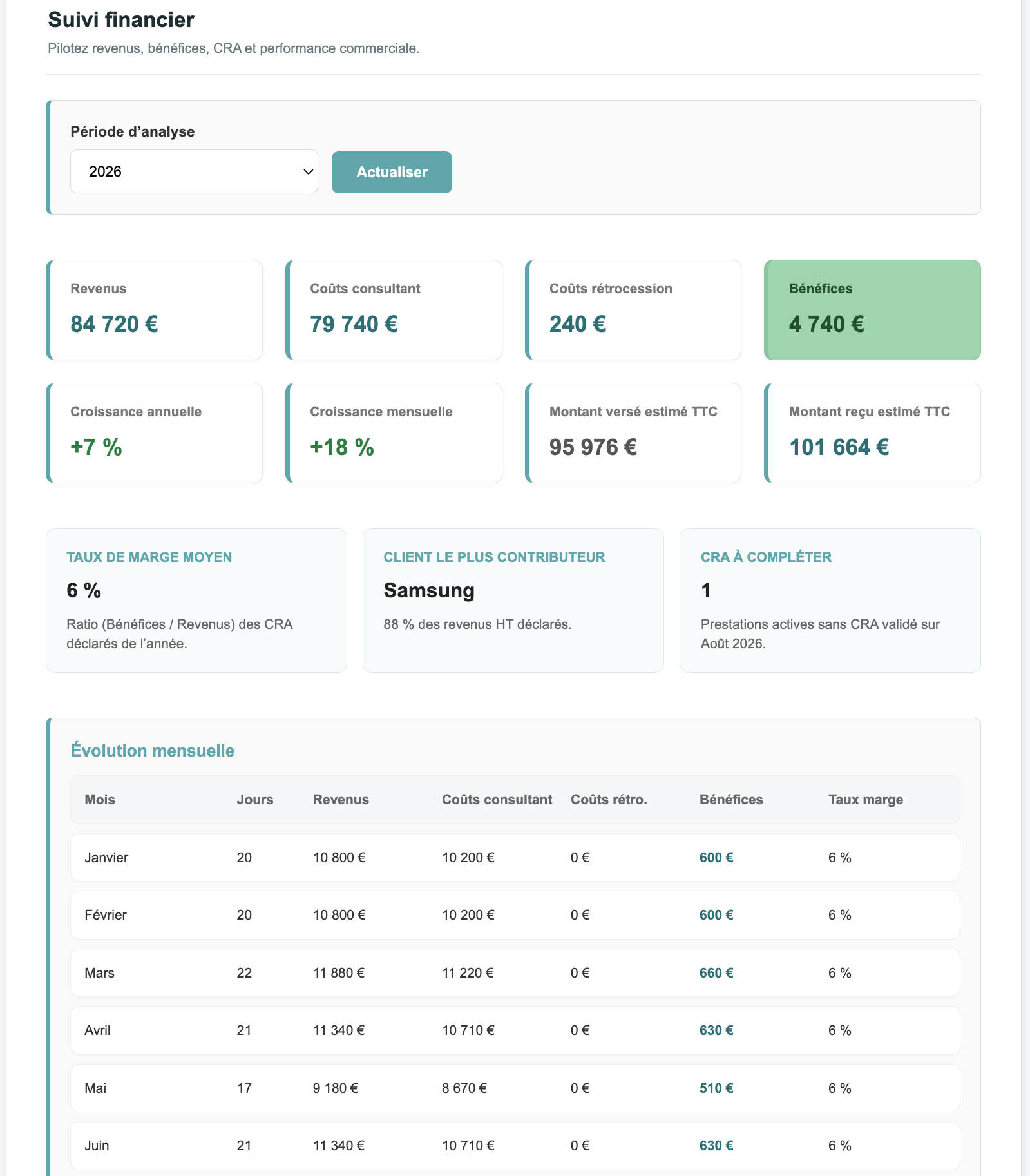Select the Juin row label
The image size is (1030, 1176).
click(x=97, y=1146)
